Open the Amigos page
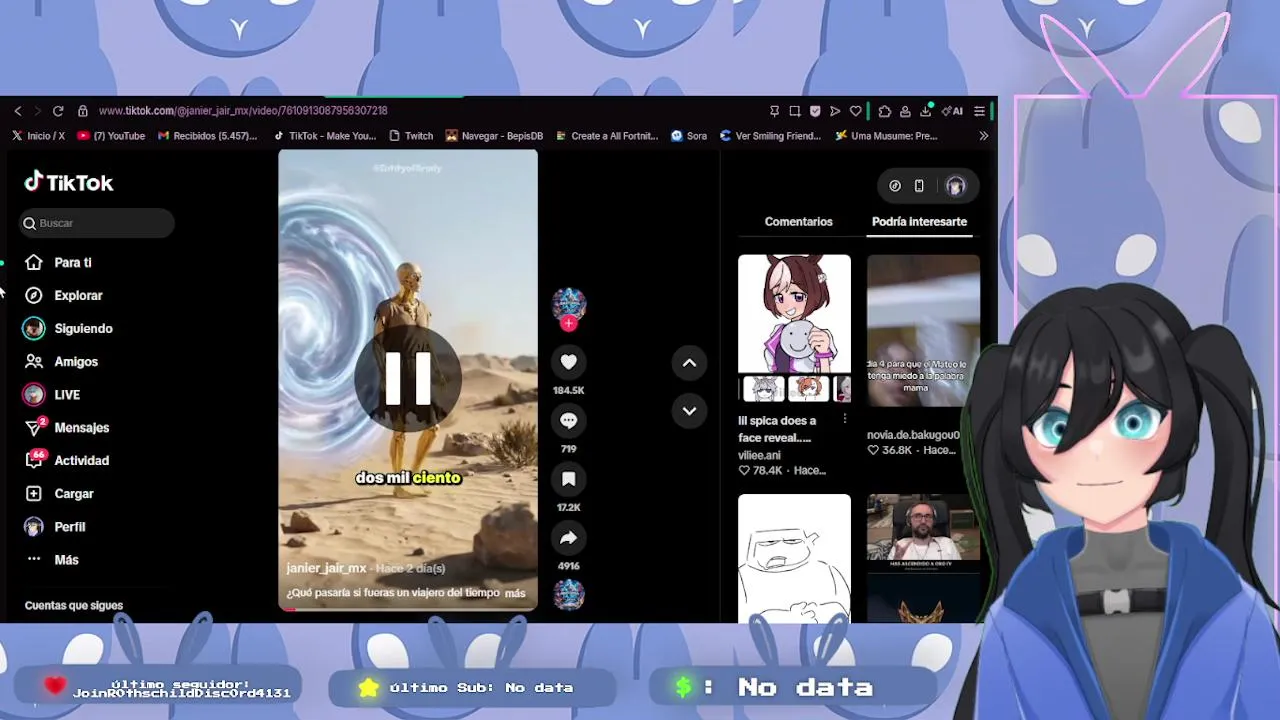Viewport: 1280px width, 720px height. coord(61,361)
